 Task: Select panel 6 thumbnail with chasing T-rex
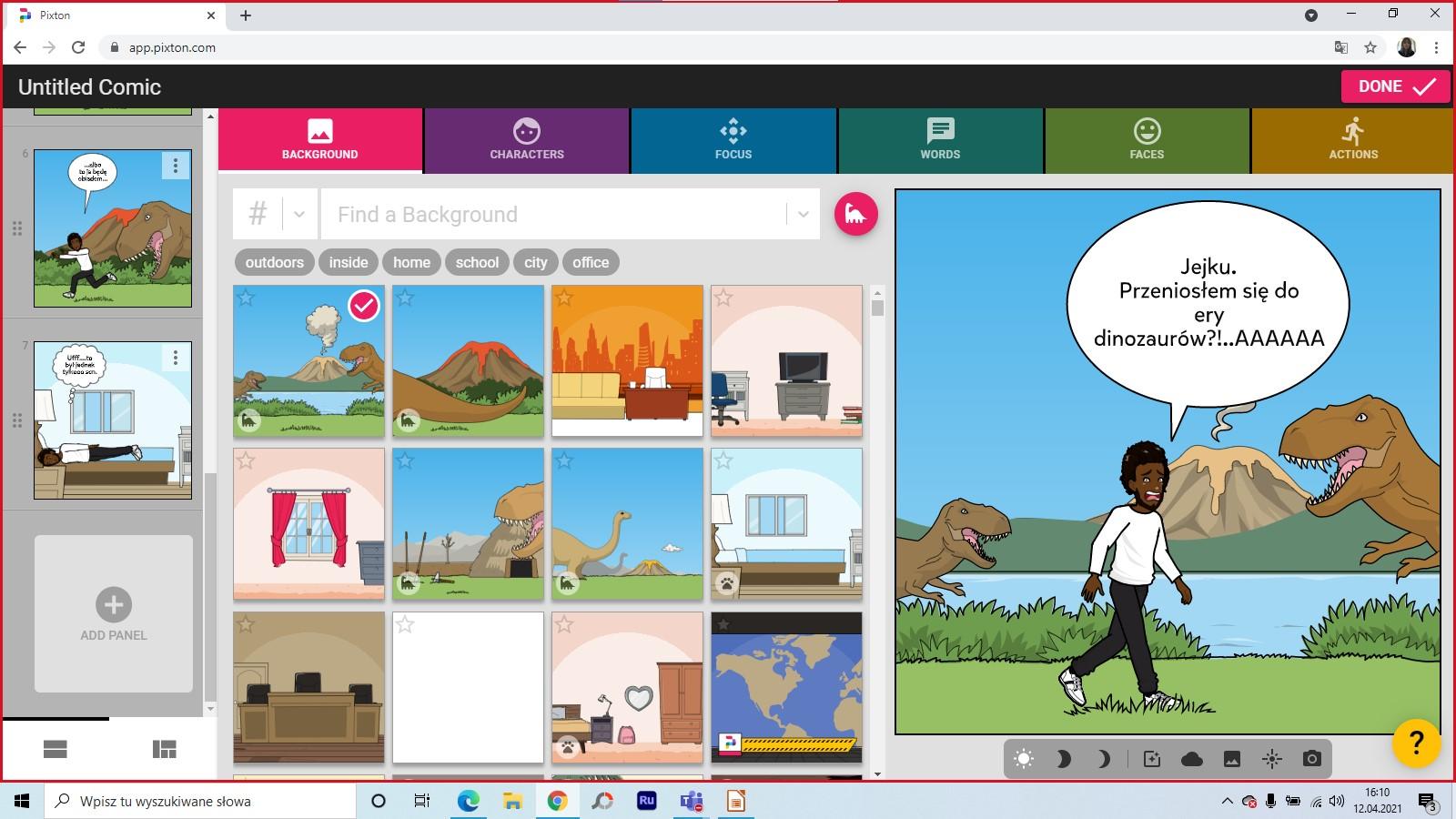113,228
